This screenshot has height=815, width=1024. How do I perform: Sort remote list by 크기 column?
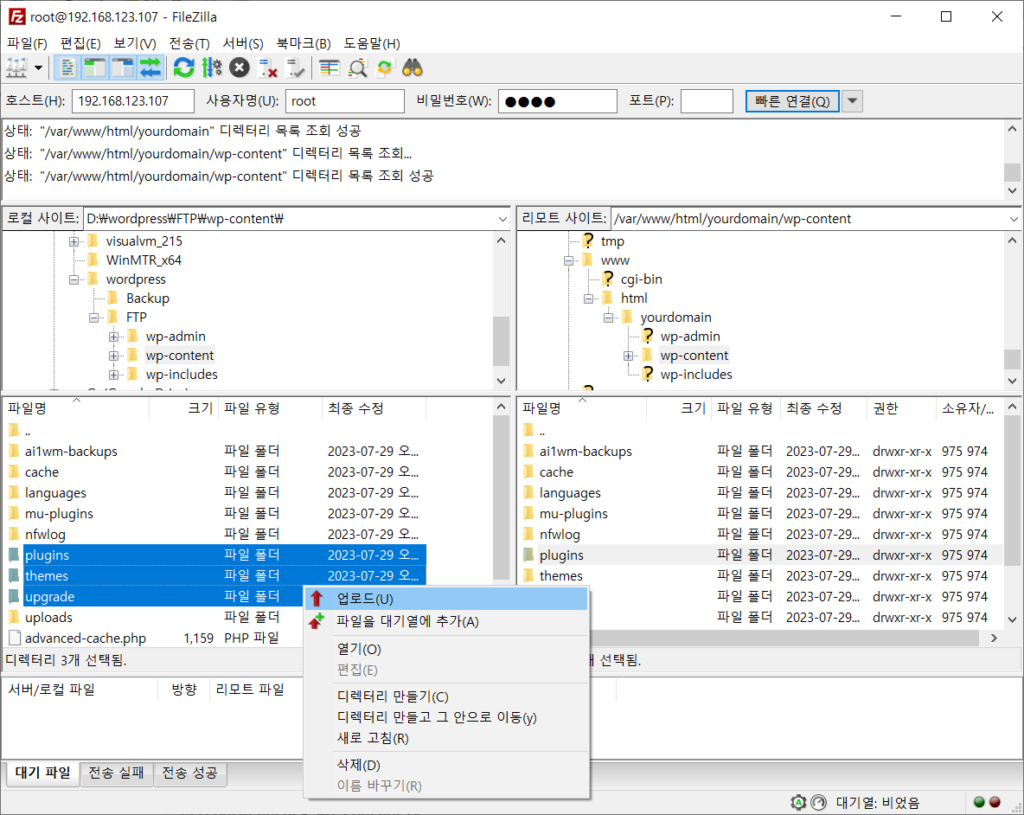click(679, 409)
